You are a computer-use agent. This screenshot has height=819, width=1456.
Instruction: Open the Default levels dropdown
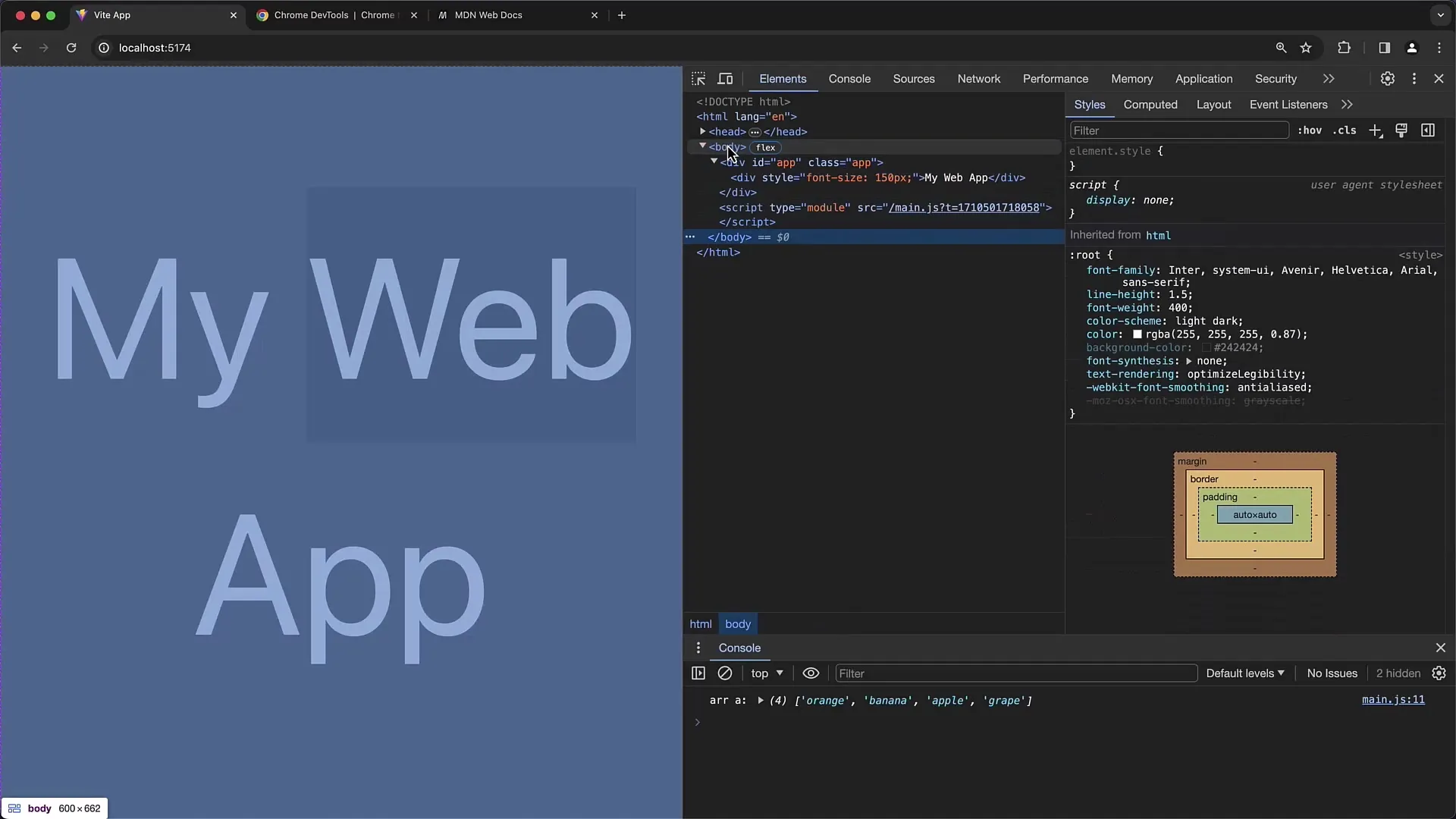pos(1245,673)
